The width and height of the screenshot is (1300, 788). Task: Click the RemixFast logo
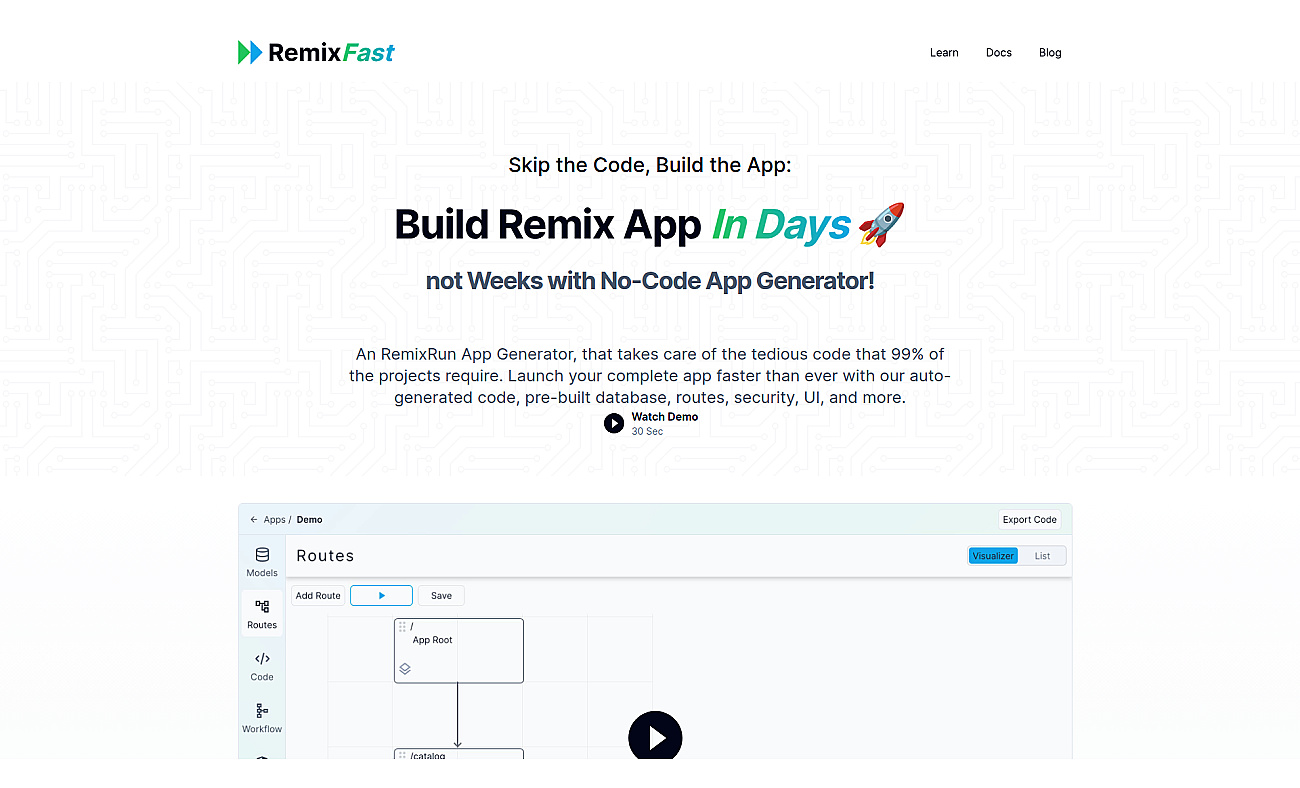pos(316,52)
